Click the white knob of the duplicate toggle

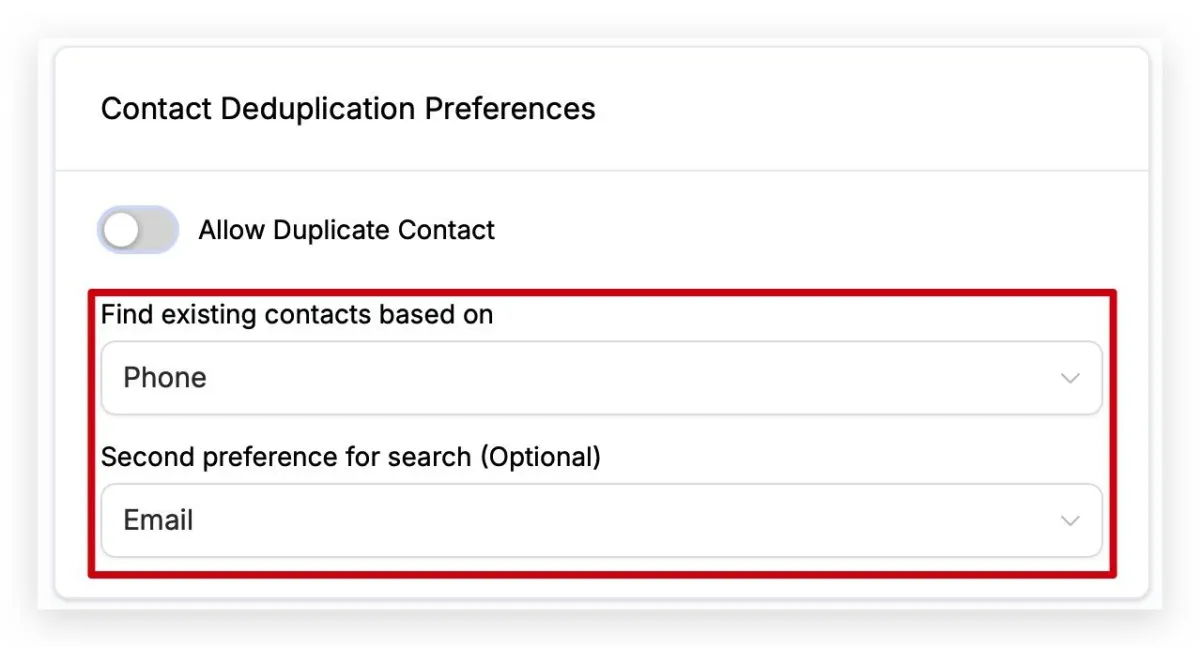[123, 231]
